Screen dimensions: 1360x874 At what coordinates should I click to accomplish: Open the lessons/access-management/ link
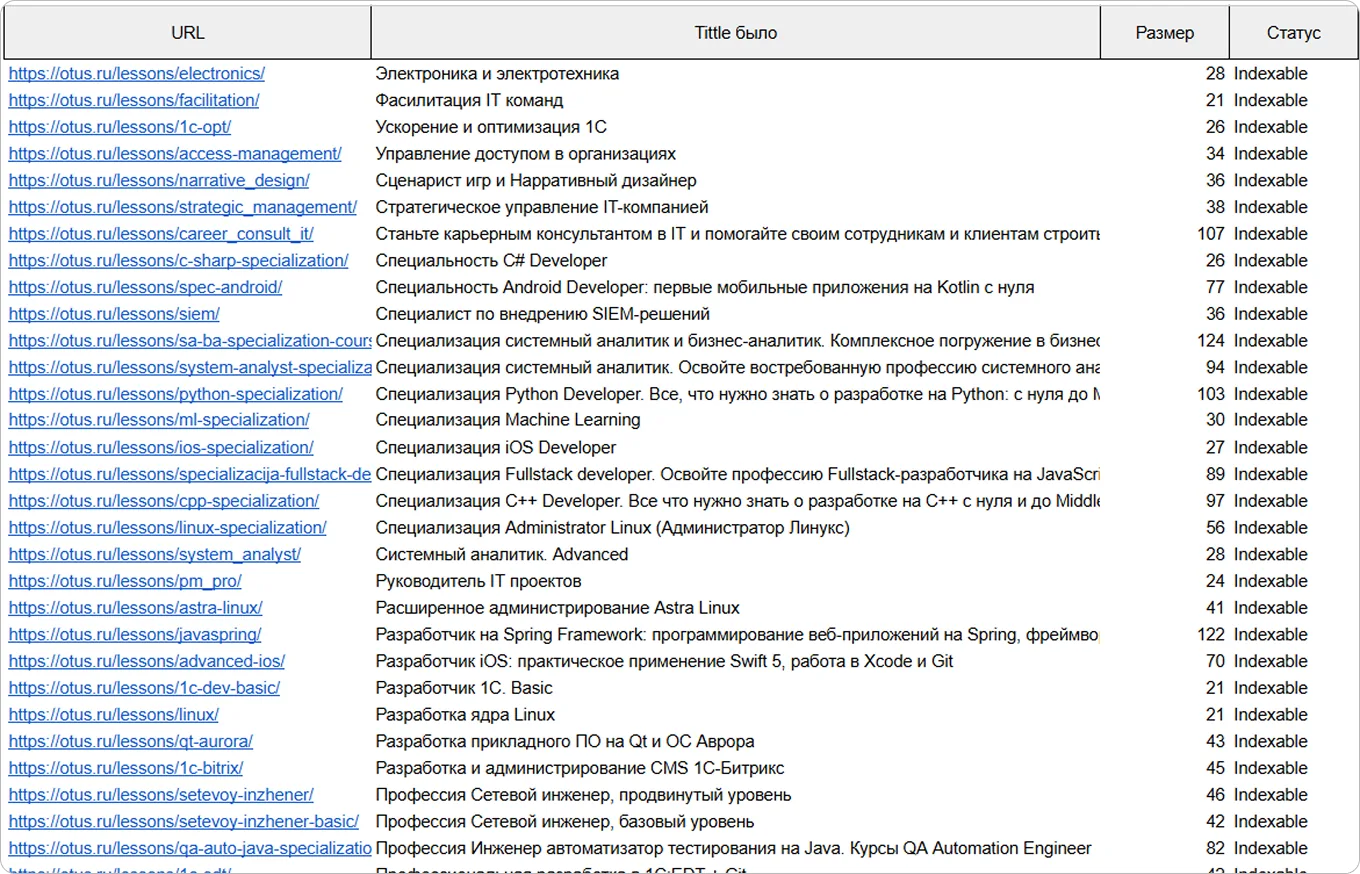[175, 154]
